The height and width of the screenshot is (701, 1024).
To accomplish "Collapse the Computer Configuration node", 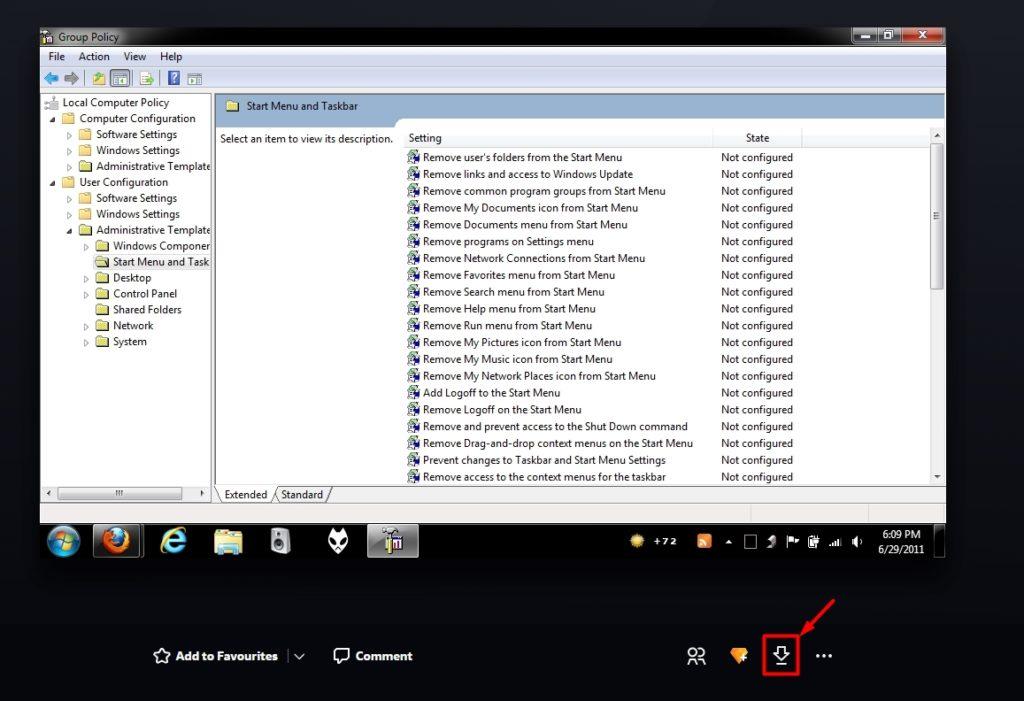I will point(52,120).
